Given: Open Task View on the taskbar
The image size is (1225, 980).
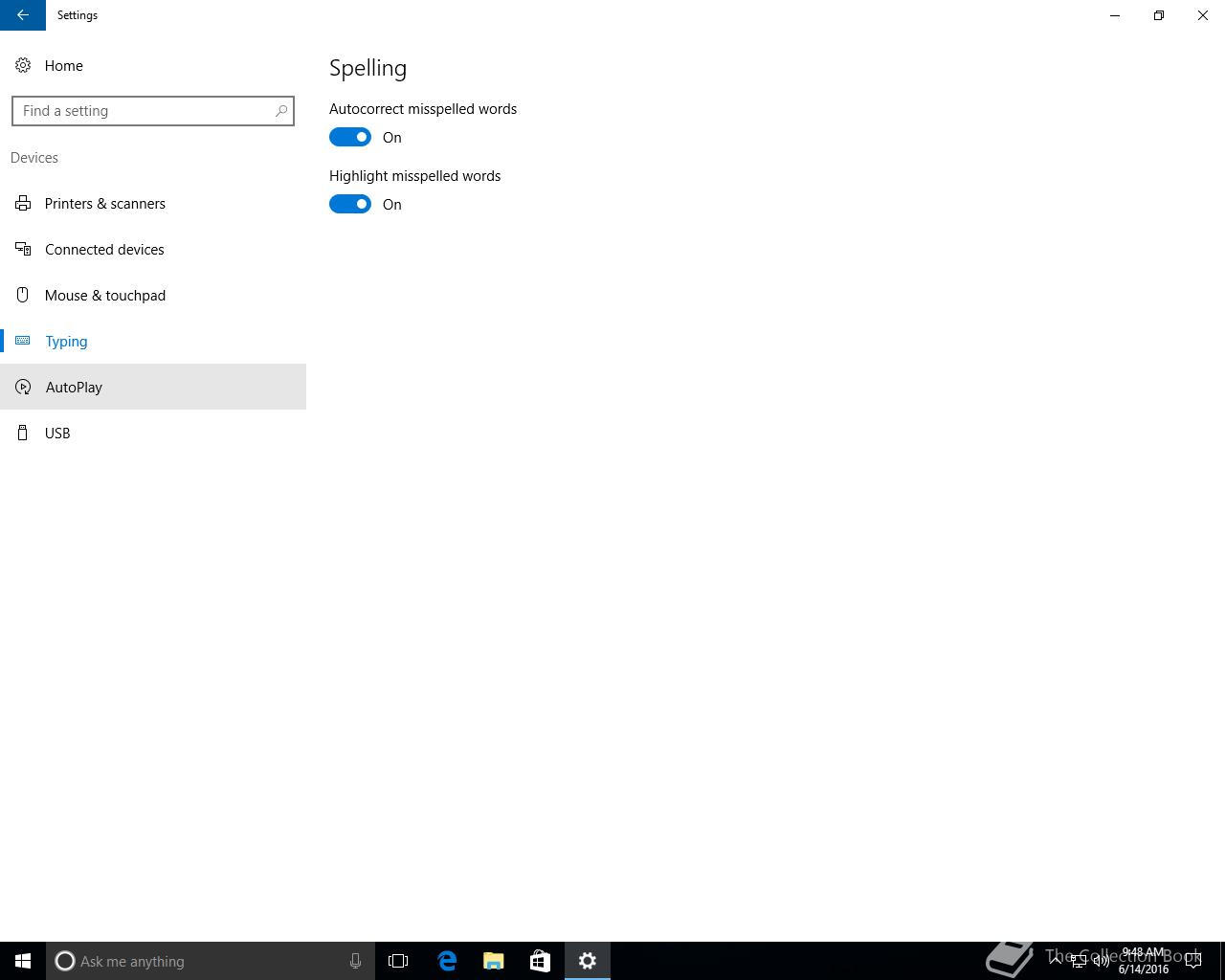Looking at the screenshot, I should (398, 961).
